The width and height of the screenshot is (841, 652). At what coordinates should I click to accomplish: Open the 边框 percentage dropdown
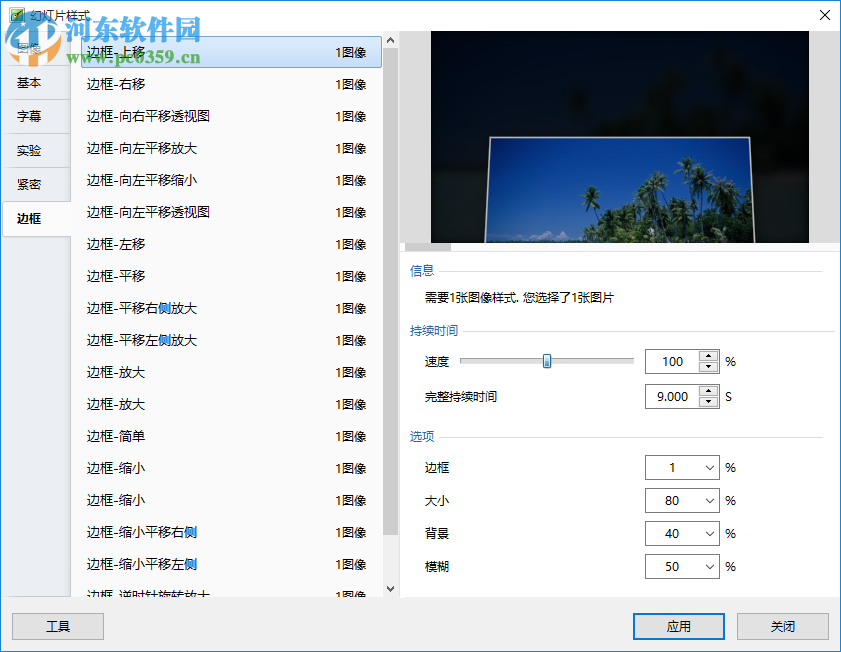709,469
